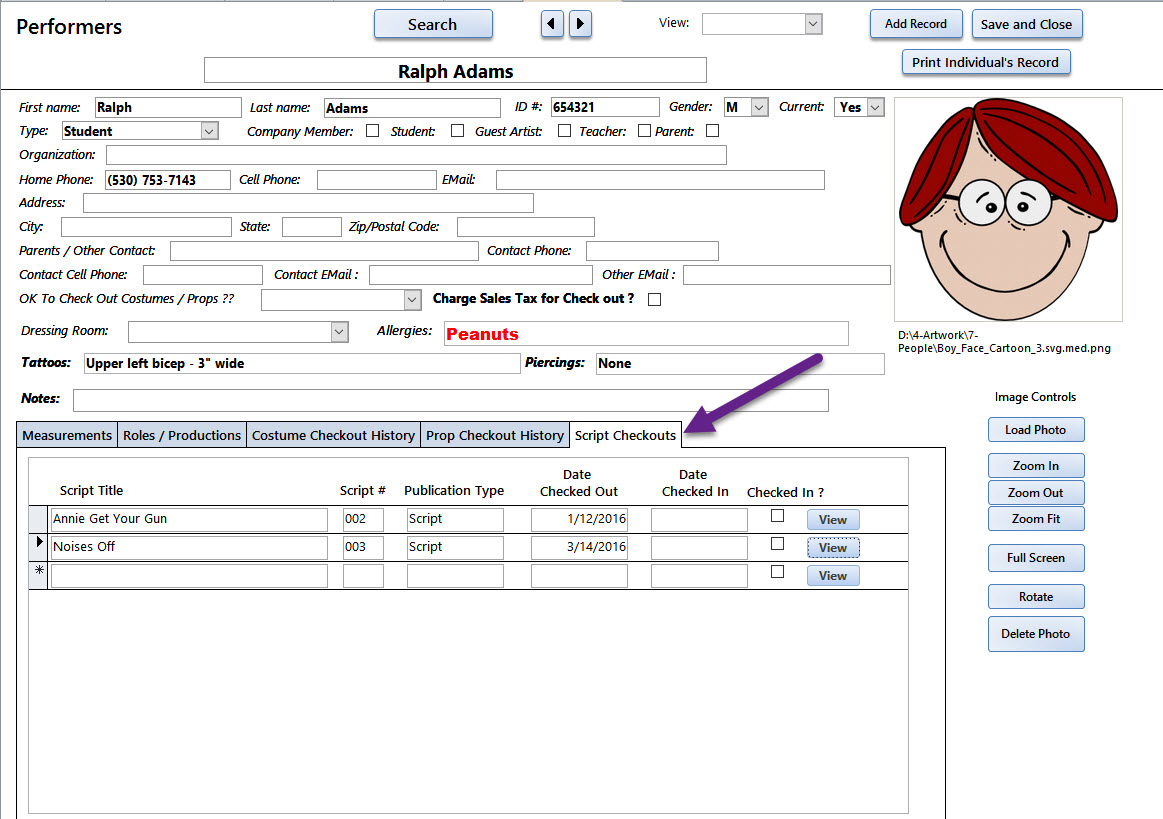This screenshot has width=1163, height=819.
Task: Toggle Checked In box on empty new row
Action: click(777, 572)
